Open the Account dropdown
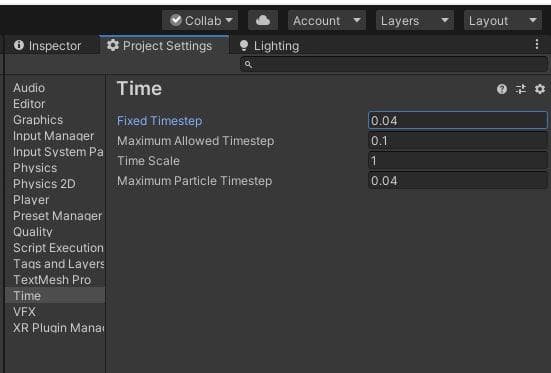This screenshot has width=551, height=373. [327, 20]
